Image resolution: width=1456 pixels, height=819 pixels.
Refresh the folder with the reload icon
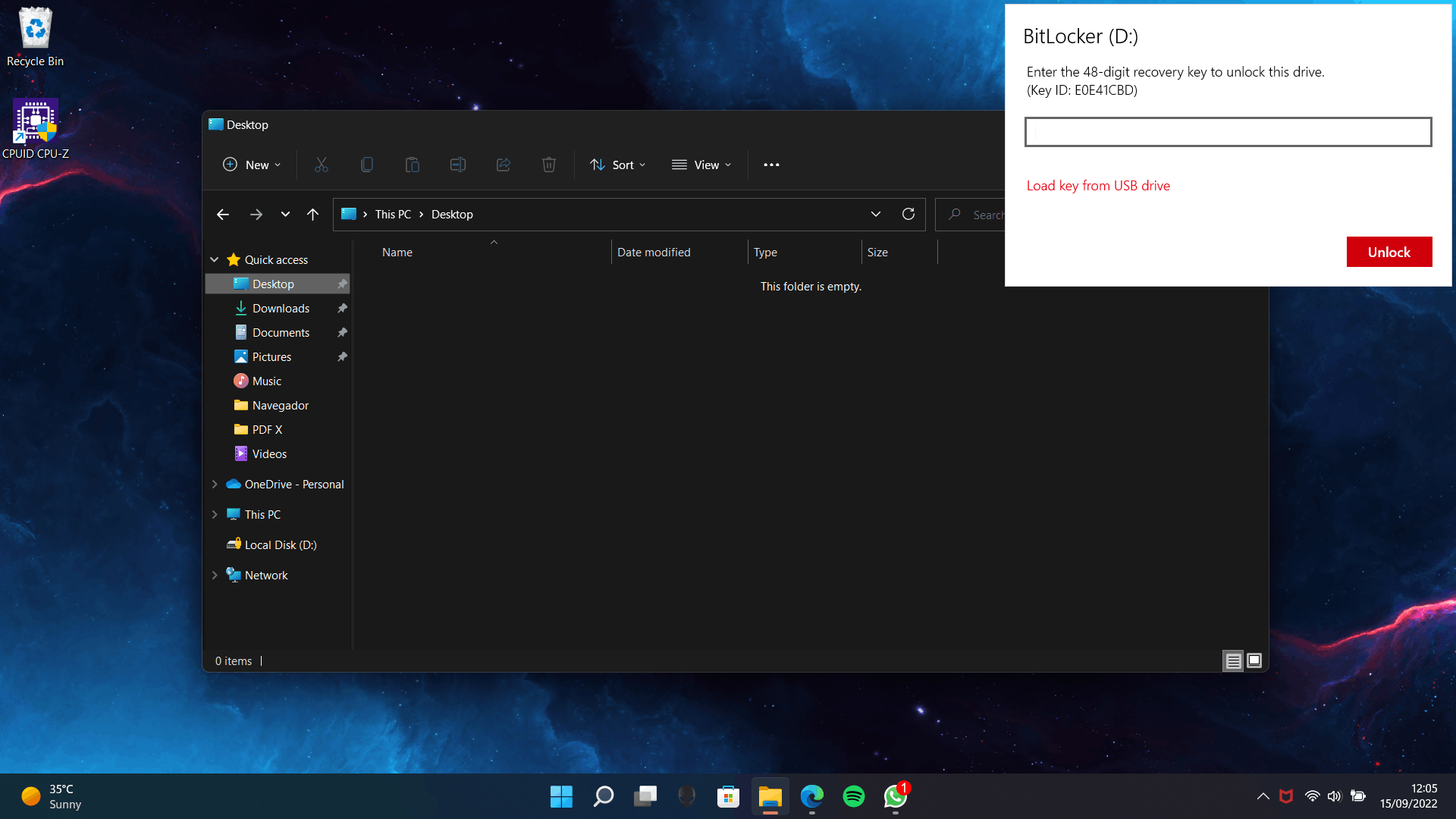[908, 215]
